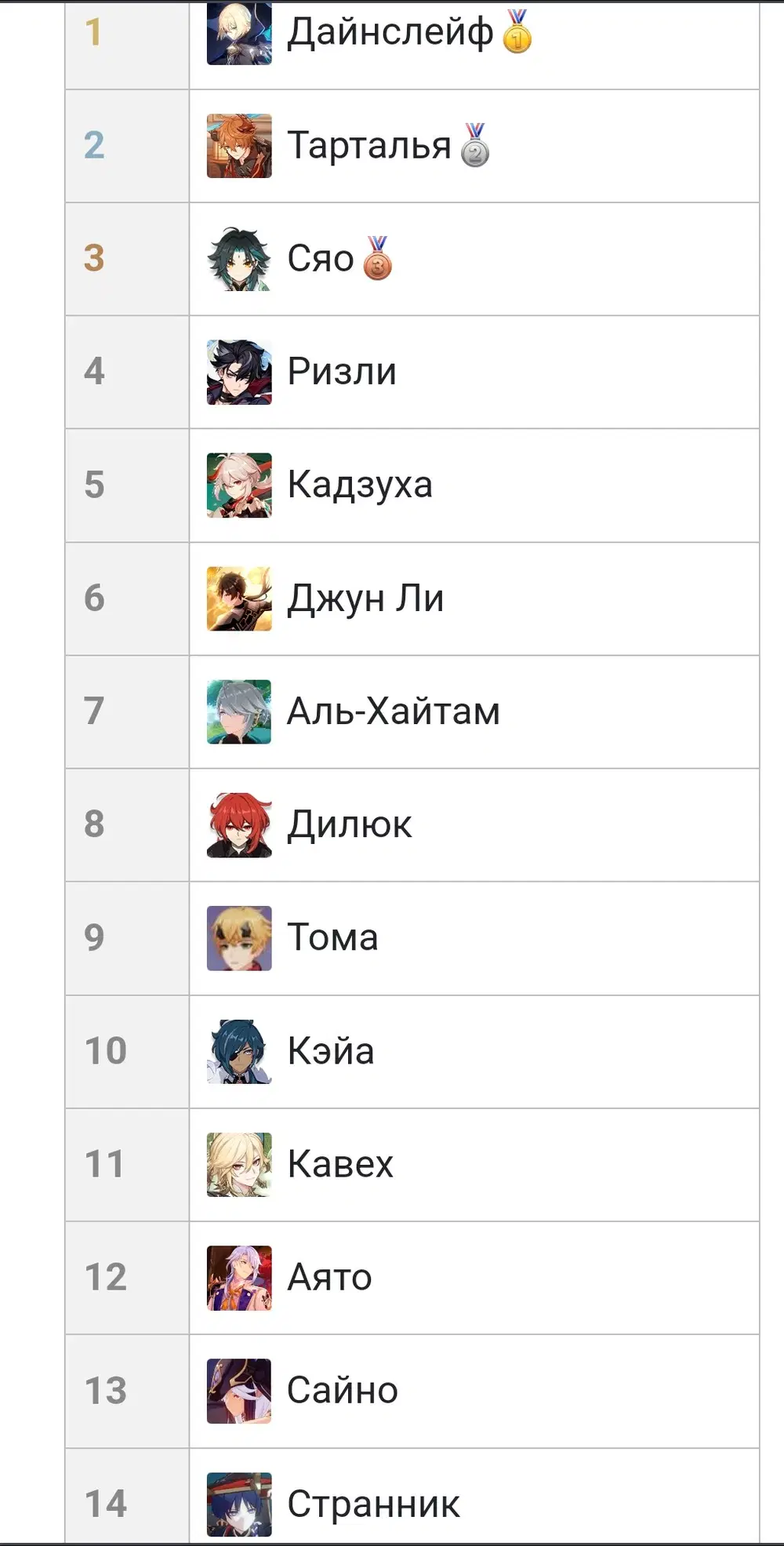Open the Ризли name link

point(342,372)
